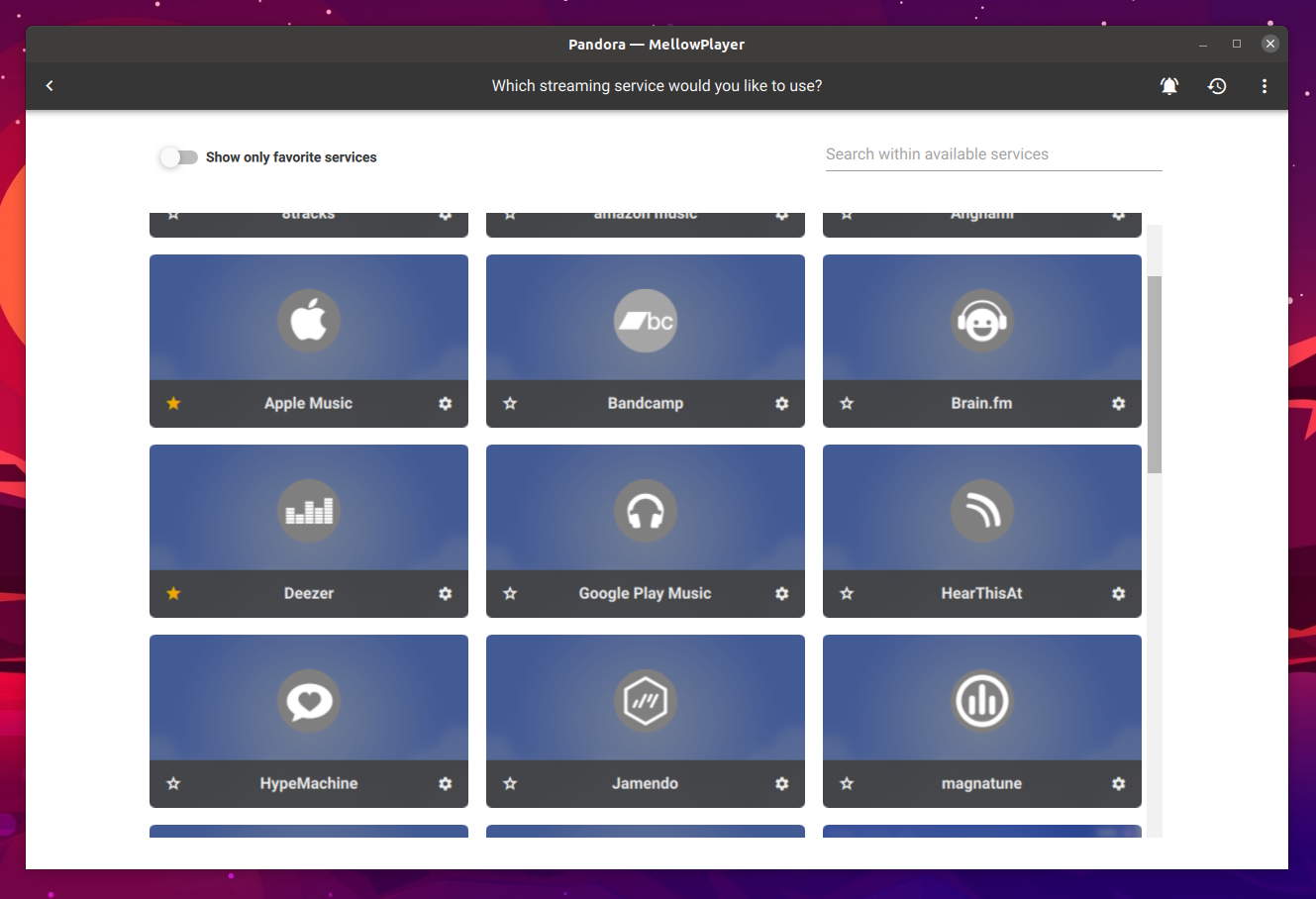Select the Deezer service logo
The image size is (1316, 899).
coord(309,511)
